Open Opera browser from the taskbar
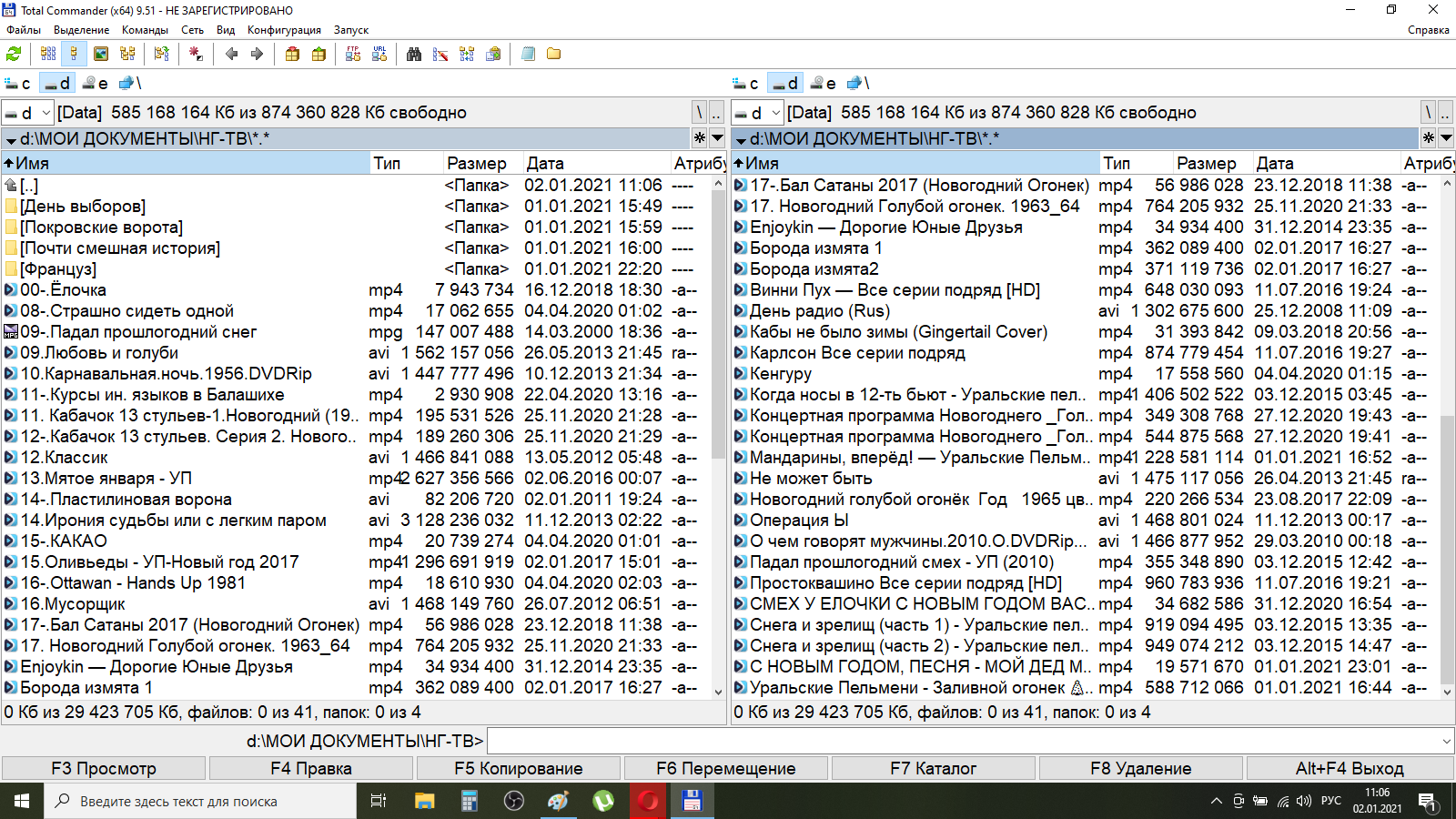The image size is (1456, 819). click(x=647, y=801)
